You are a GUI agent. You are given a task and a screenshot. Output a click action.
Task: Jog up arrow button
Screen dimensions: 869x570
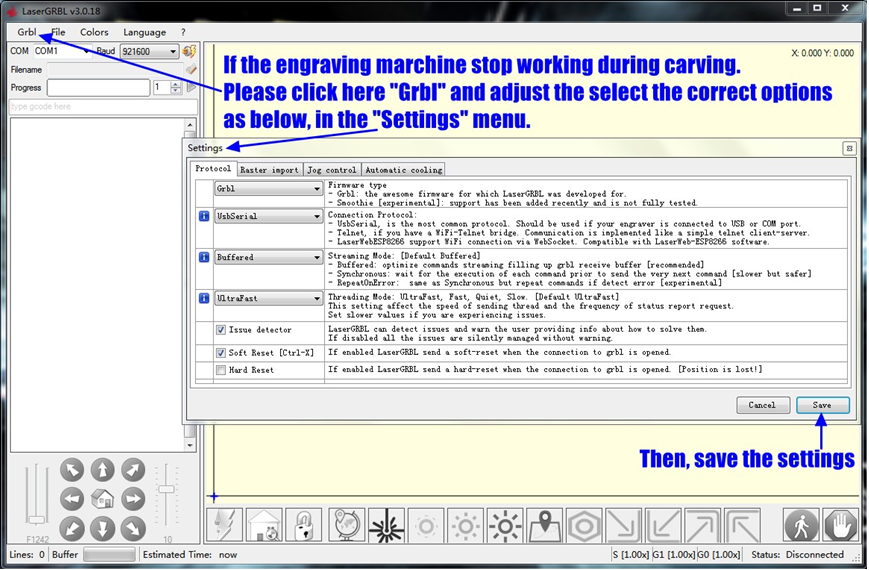tap(103, 470)
